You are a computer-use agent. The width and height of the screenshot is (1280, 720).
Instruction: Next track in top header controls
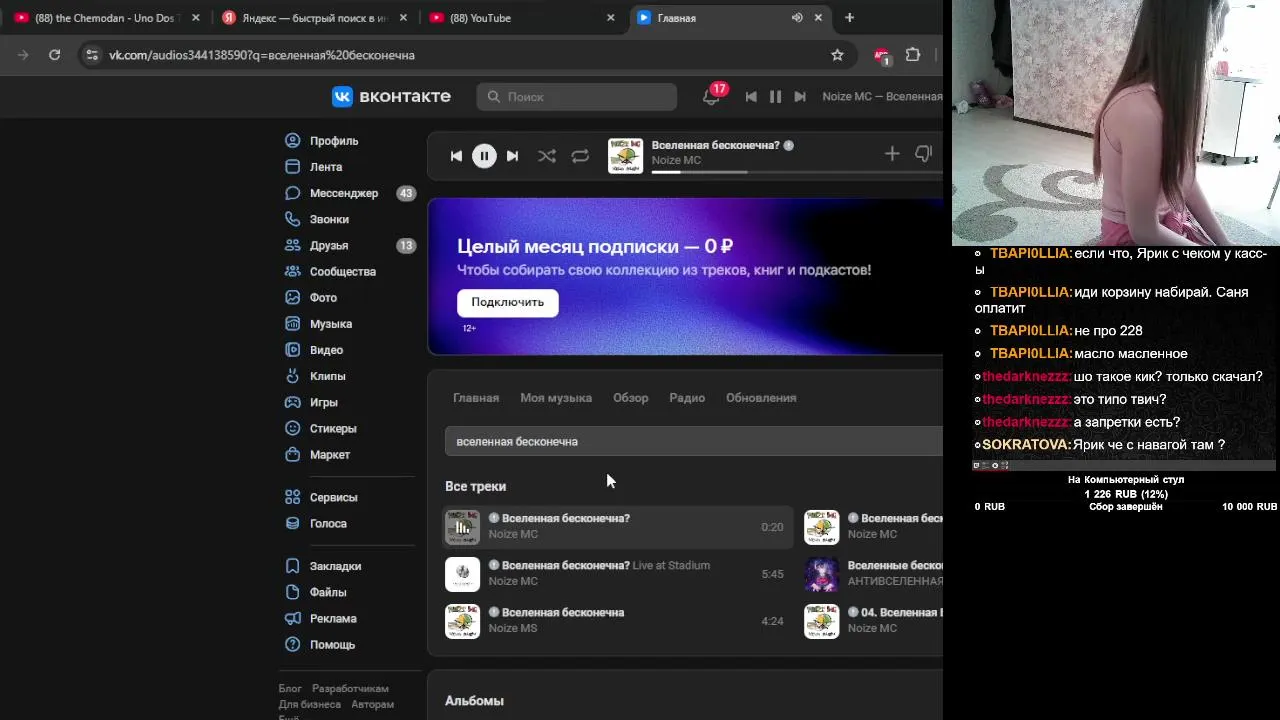(x=800, y=97)
